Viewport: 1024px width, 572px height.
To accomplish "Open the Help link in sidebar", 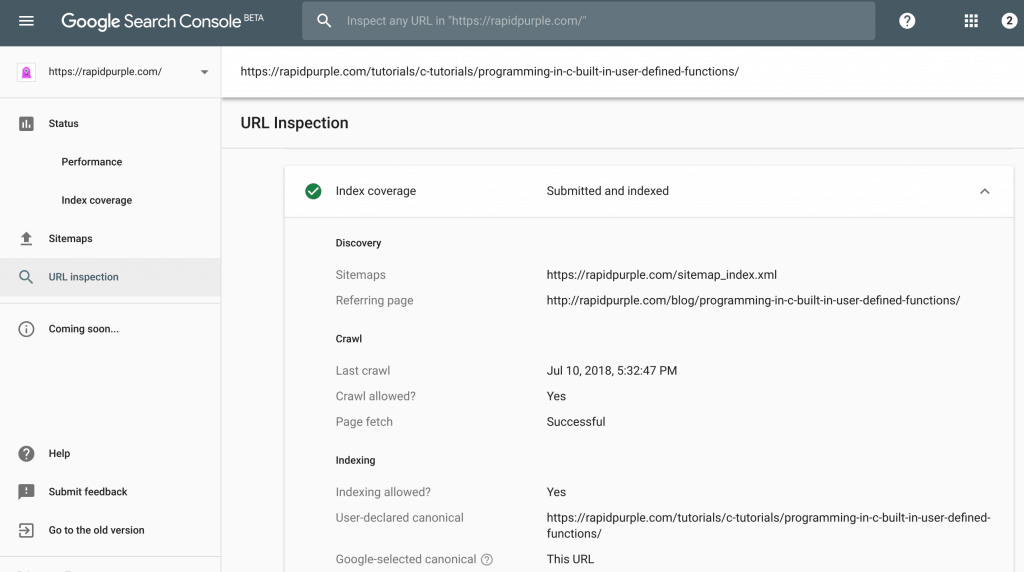I will click(x=59, y=453).
